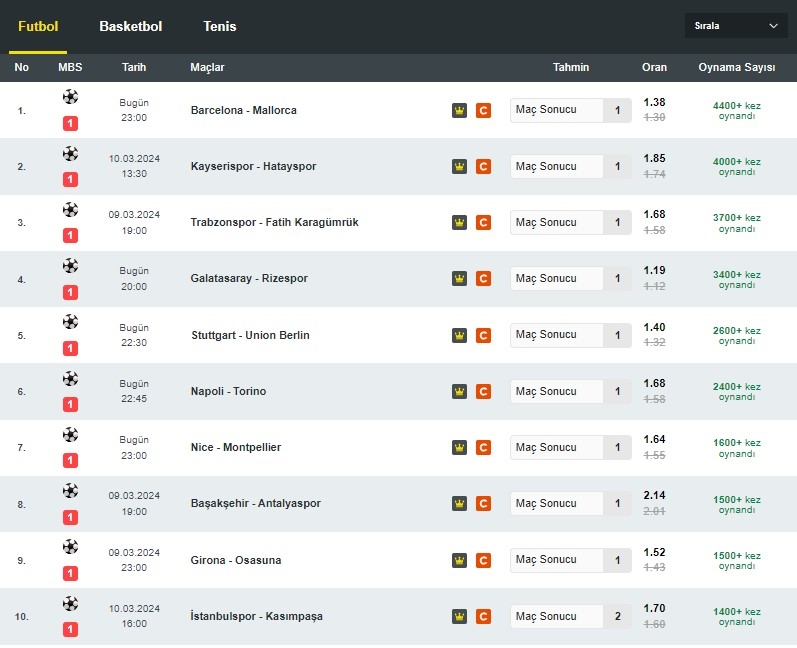797x648 pixels.
Task: Switch to the Futbol tab
Action: tap(38, 26)
